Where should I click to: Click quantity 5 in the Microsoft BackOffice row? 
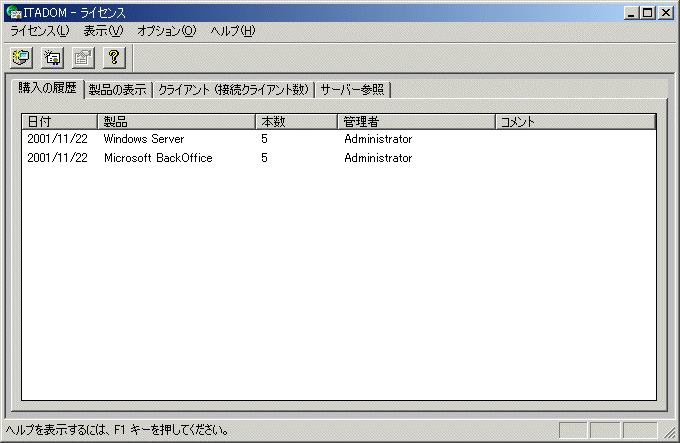point(264,158)
